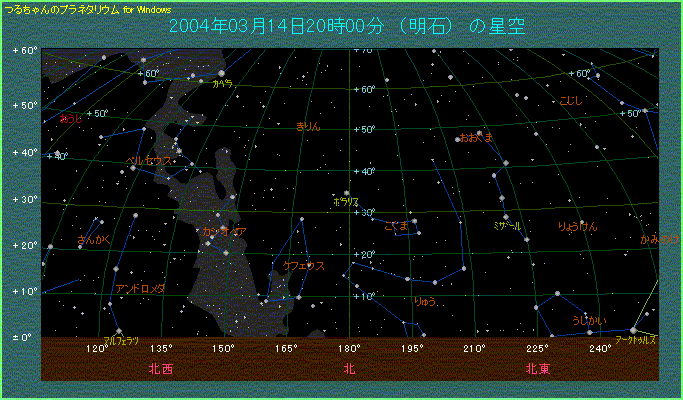
Task: Select the きりん constellation label
Action: (x=309, y=127)
